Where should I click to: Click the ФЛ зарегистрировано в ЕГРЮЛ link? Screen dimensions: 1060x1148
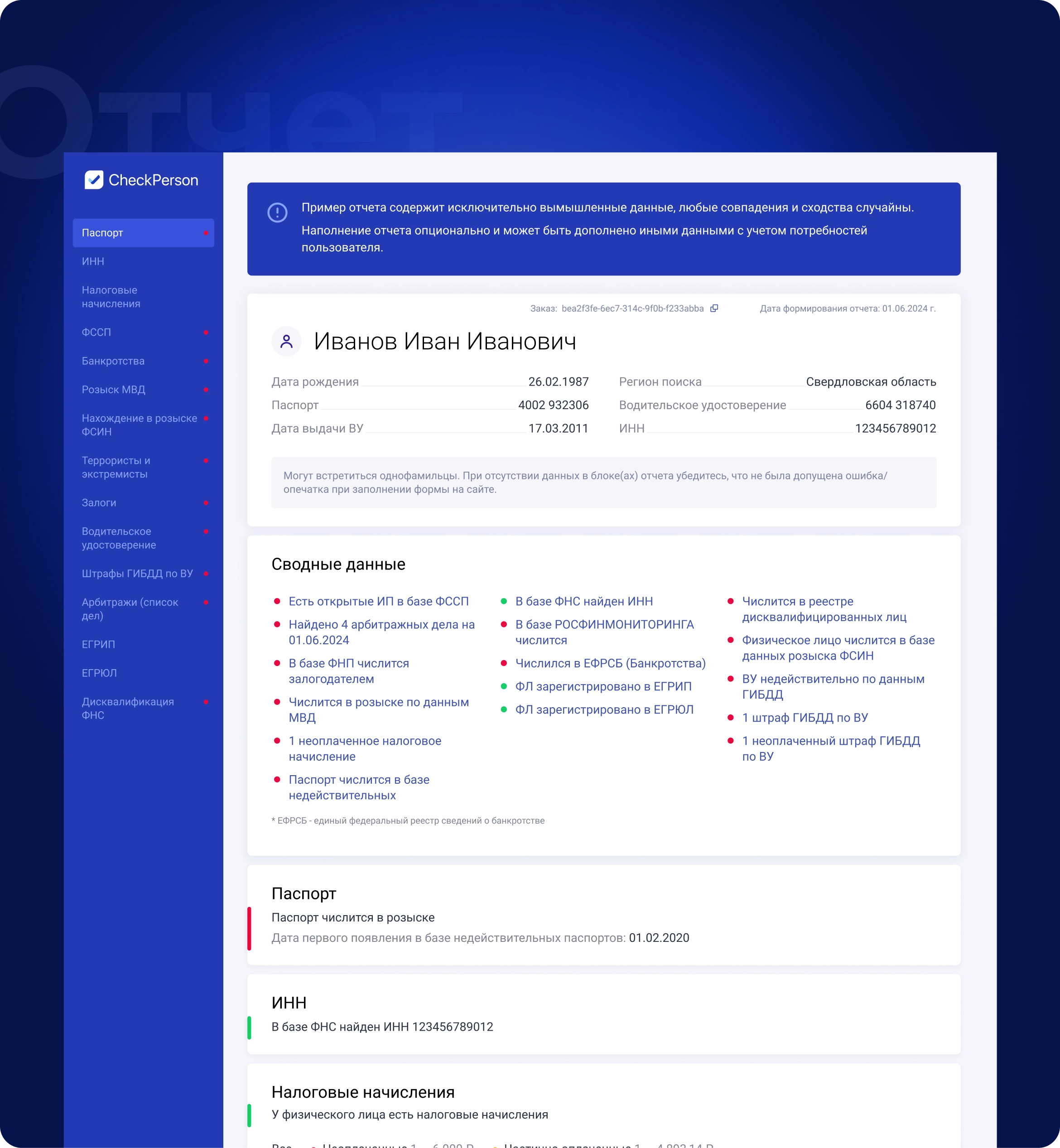pos(604,709)
